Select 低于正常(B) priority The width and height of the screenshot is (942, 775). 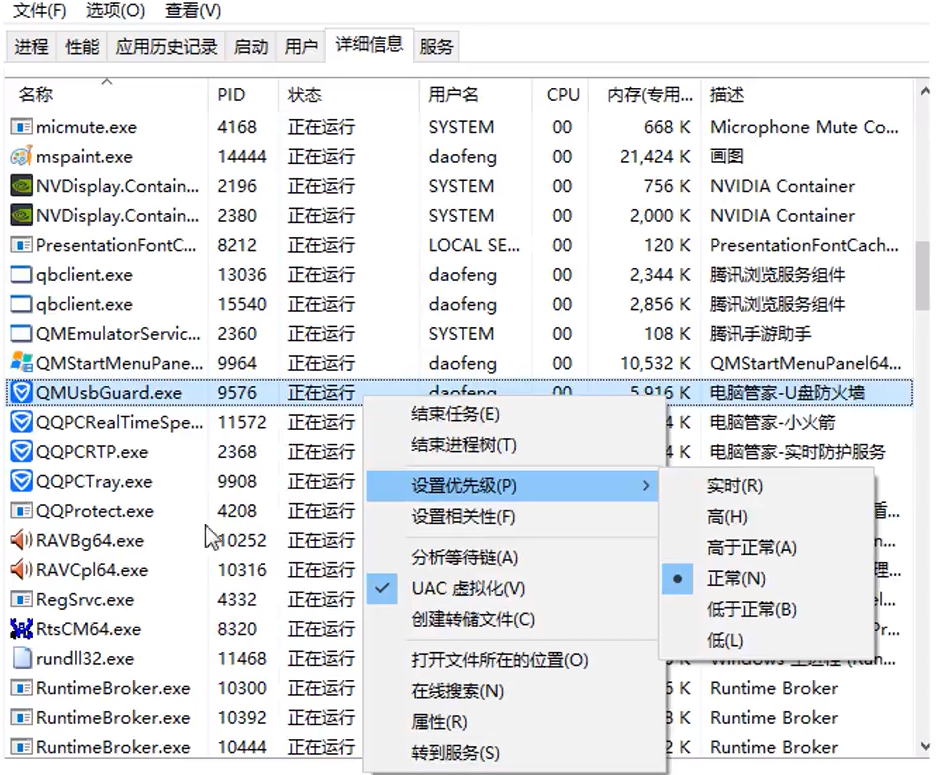tap(752, 609)
